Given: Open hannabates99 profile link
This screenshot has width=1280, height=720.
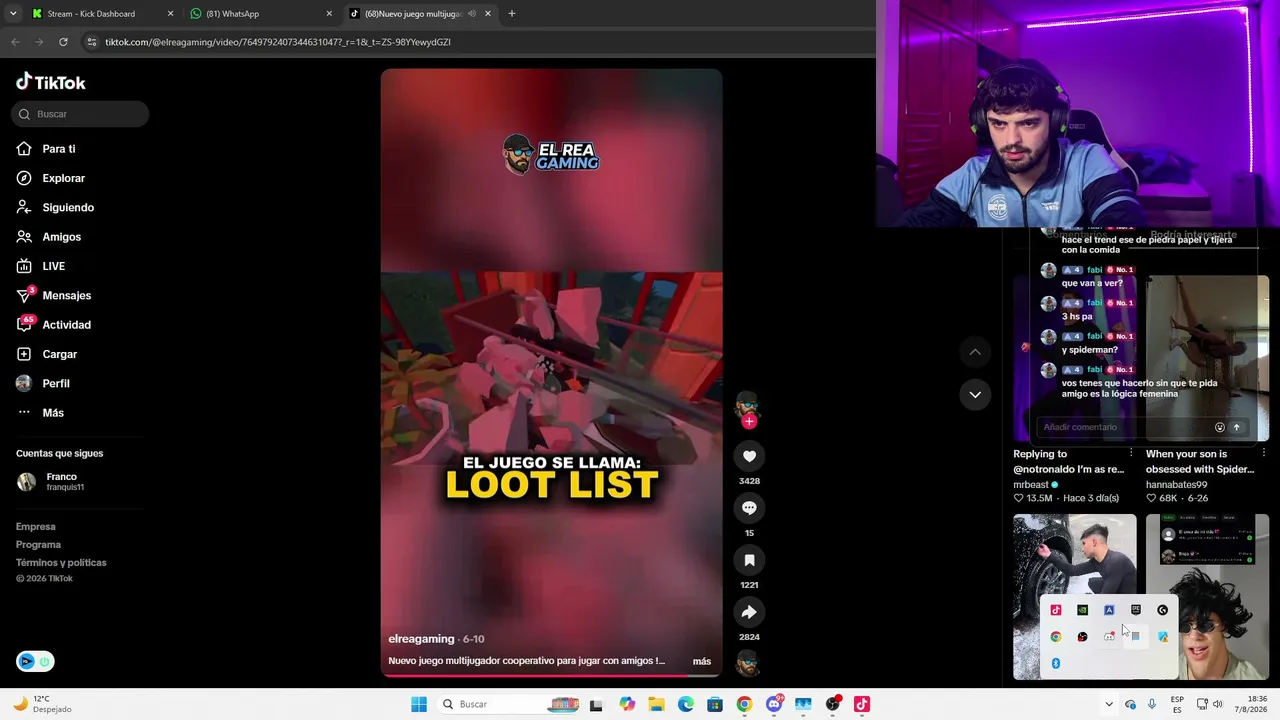Looking at the screenshot, I should (1176, 485).
